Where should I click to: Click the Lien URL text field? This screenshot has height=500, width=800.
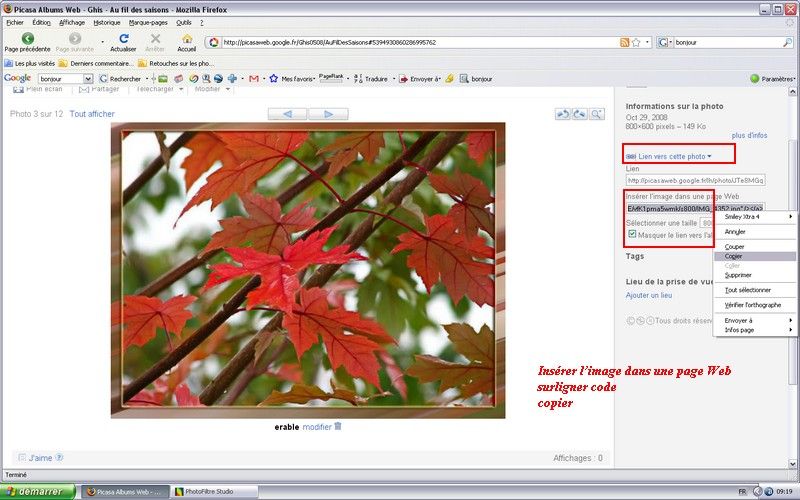[x=695, y=180]
